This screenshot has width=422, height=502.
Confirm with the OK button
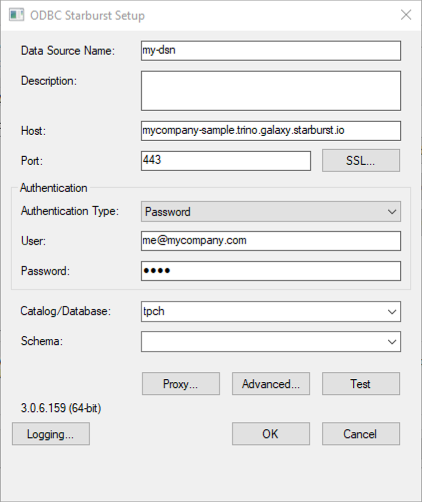(271, 434)
